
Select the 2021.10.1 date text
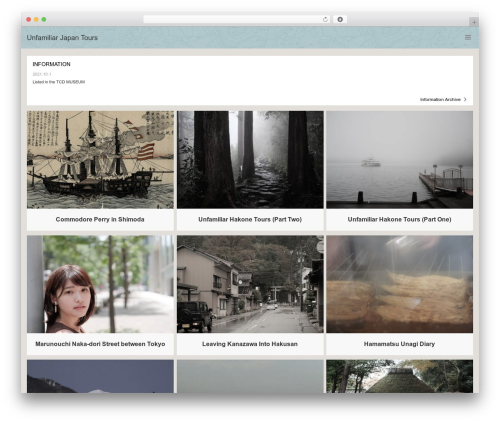[x=42, y=74]
